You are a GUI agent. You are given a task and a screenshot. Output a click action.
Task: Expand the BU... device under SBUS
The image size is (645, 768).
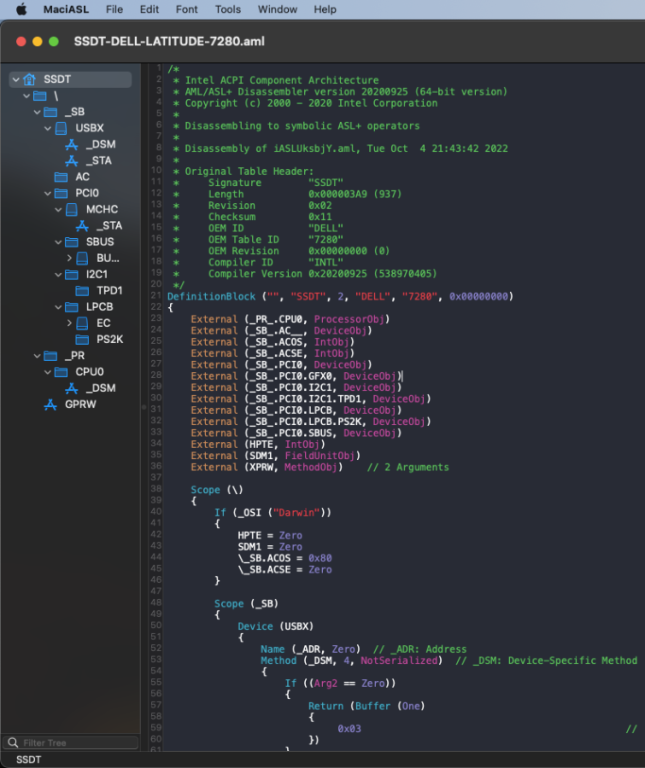[x=69, y=258]
